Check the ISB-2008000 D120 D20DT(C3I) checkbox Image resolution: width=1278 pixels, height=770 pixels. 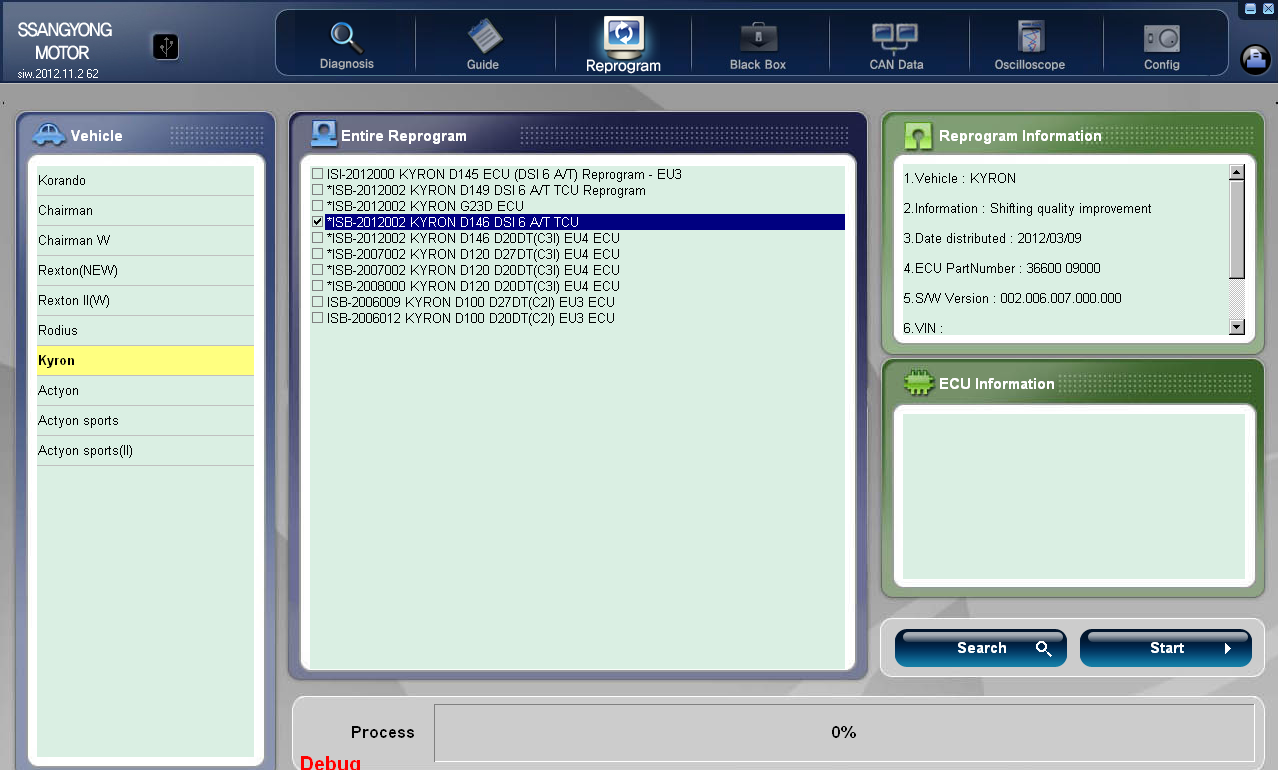(317, 286)
